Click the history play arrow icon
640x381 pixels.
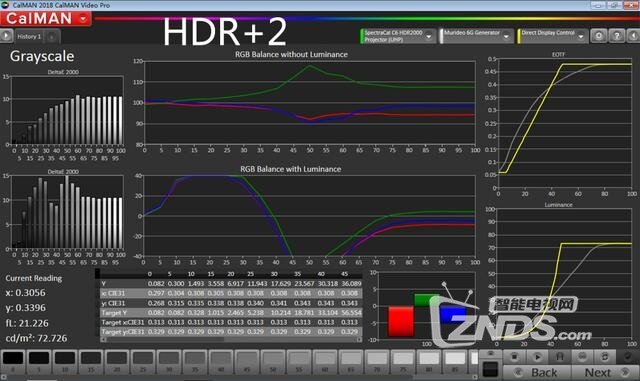[x=6, y=36]
